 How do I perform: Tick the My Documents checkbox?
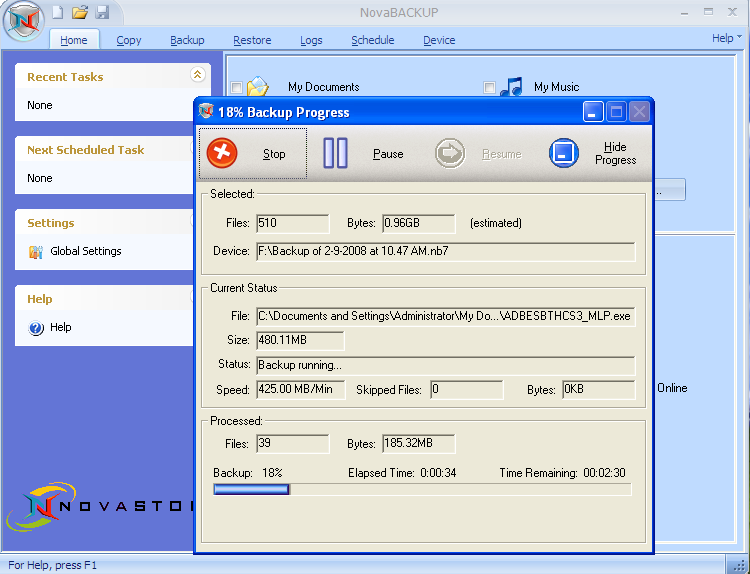[236, 87]
